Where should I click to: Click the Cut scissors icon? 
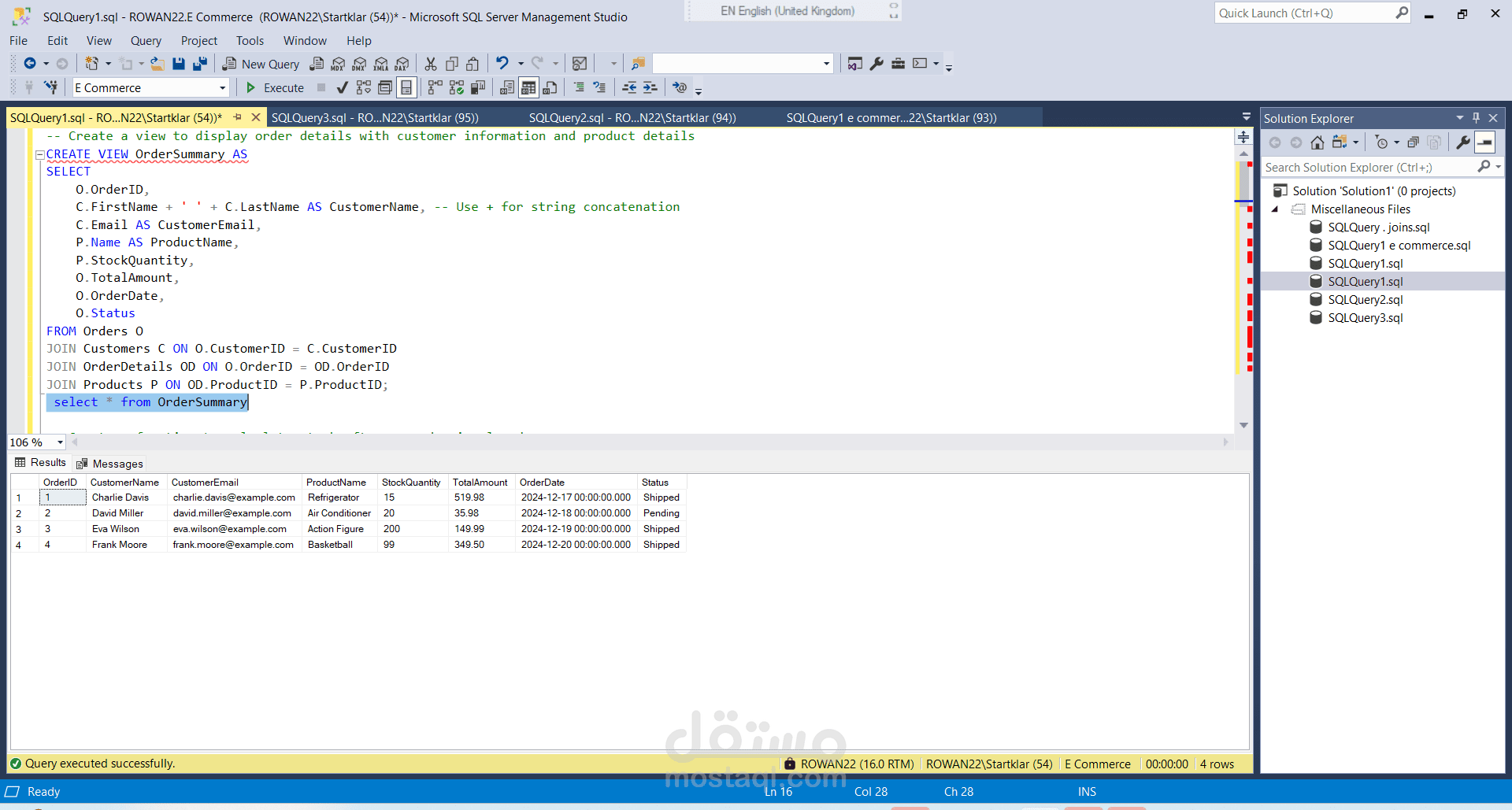point(431,64)
